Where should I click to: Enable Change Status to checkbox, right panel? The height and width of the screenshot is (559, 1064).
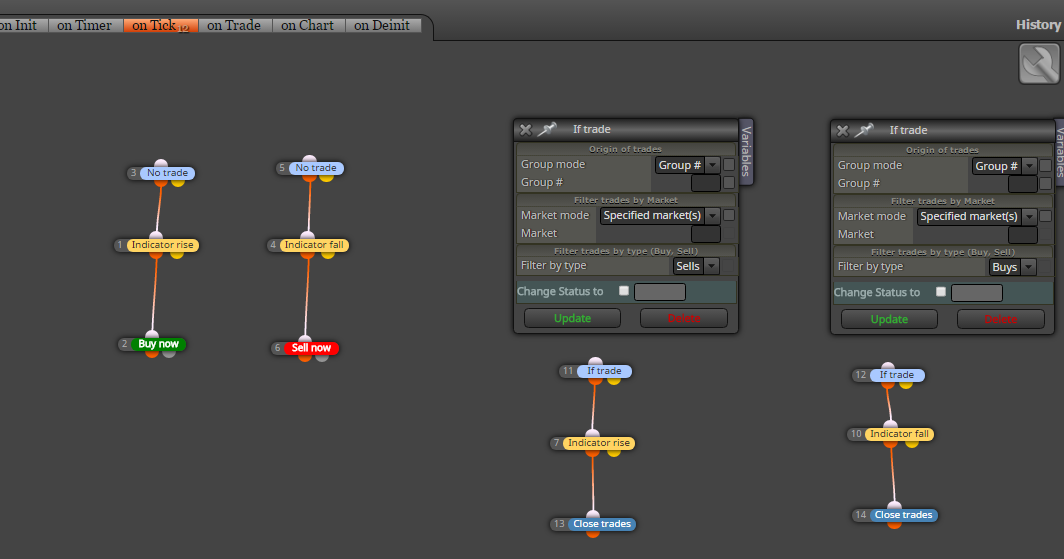[x=940, y=292]
